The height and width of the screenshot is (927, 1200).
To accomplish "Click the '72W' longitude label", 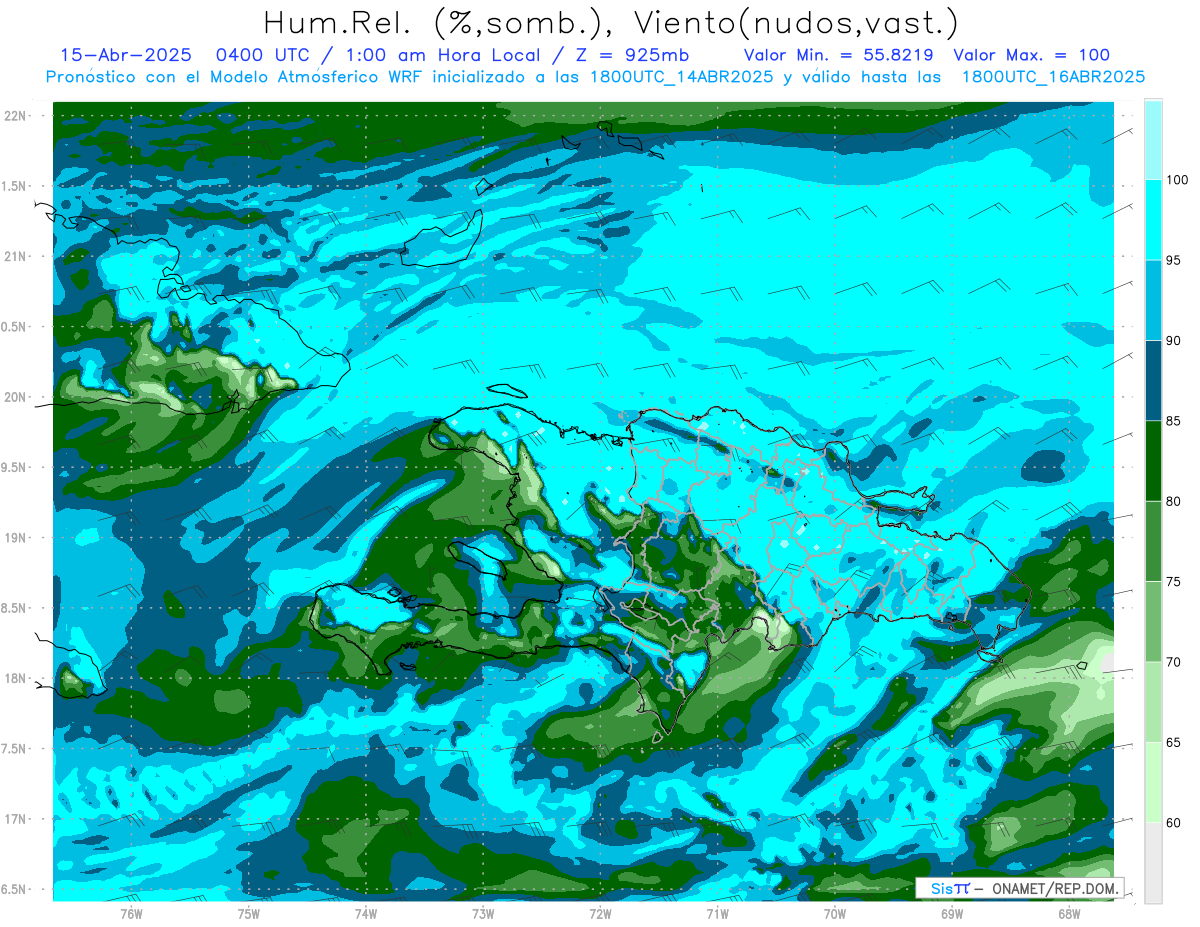I will [600, 913].
